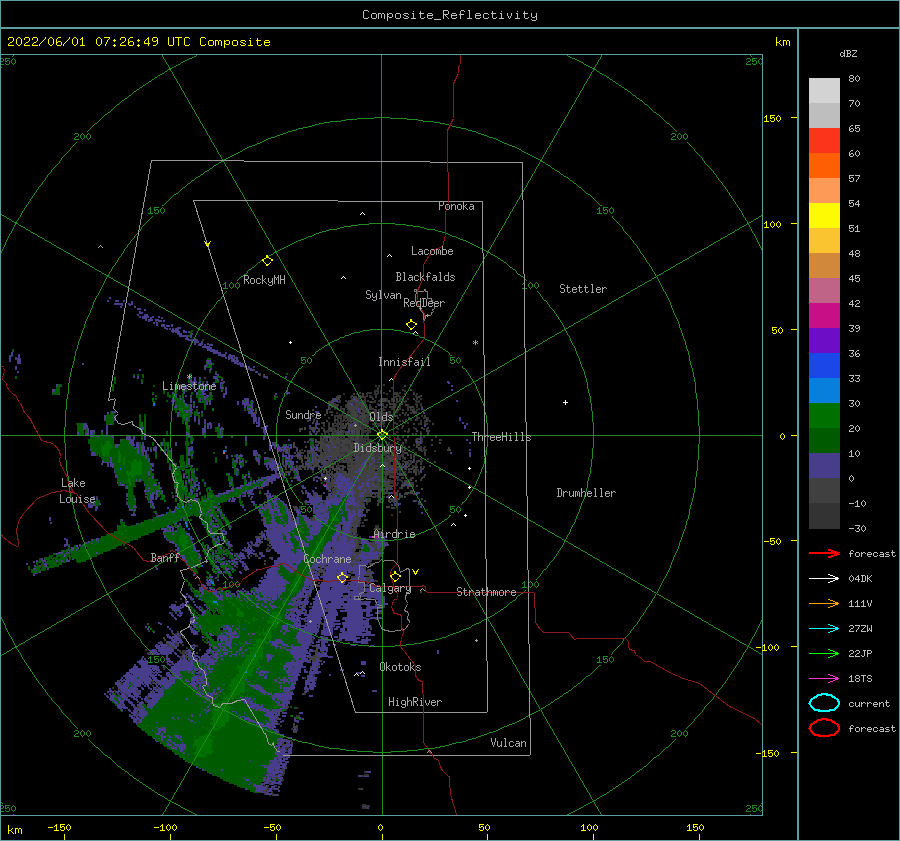Screen dimensions: 900x841
Task: Click the Strathmore label
Action: tap(486, 592)
